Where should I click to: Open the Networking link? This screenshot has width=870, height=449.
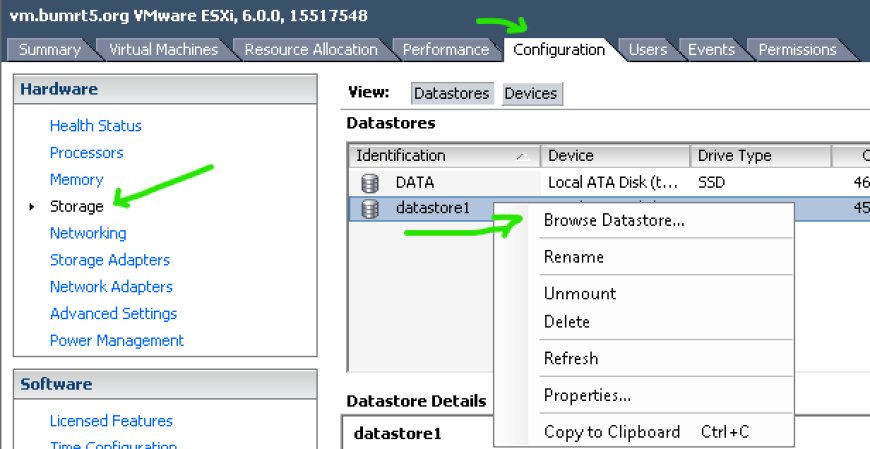[88, 233]
